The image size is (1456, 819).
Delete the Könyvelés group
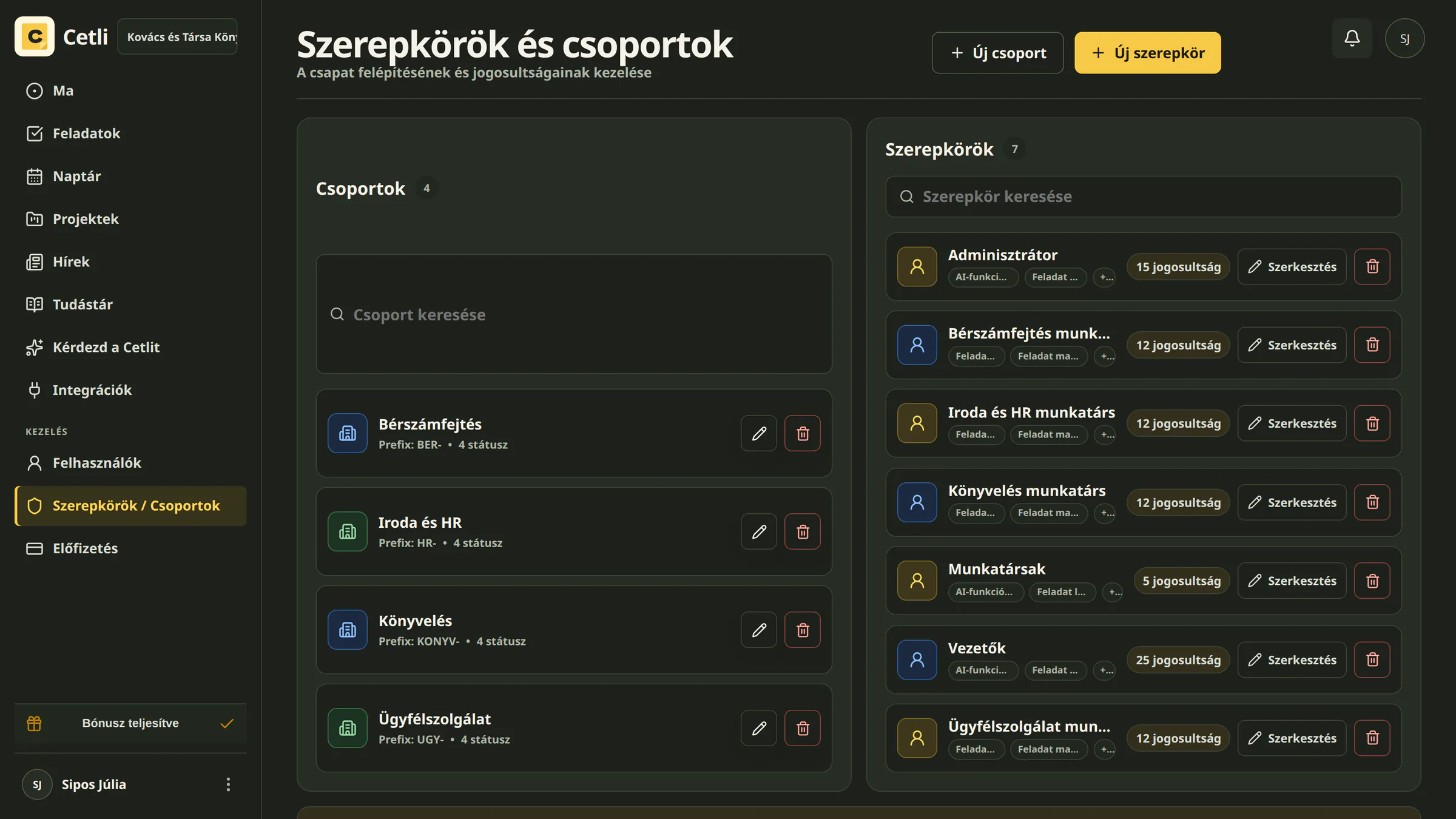point(803,630)
